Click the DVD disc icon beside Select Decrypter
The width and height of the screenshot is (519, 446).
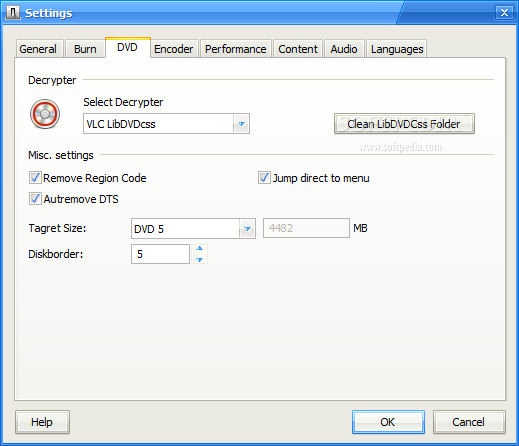click(45, 114)
